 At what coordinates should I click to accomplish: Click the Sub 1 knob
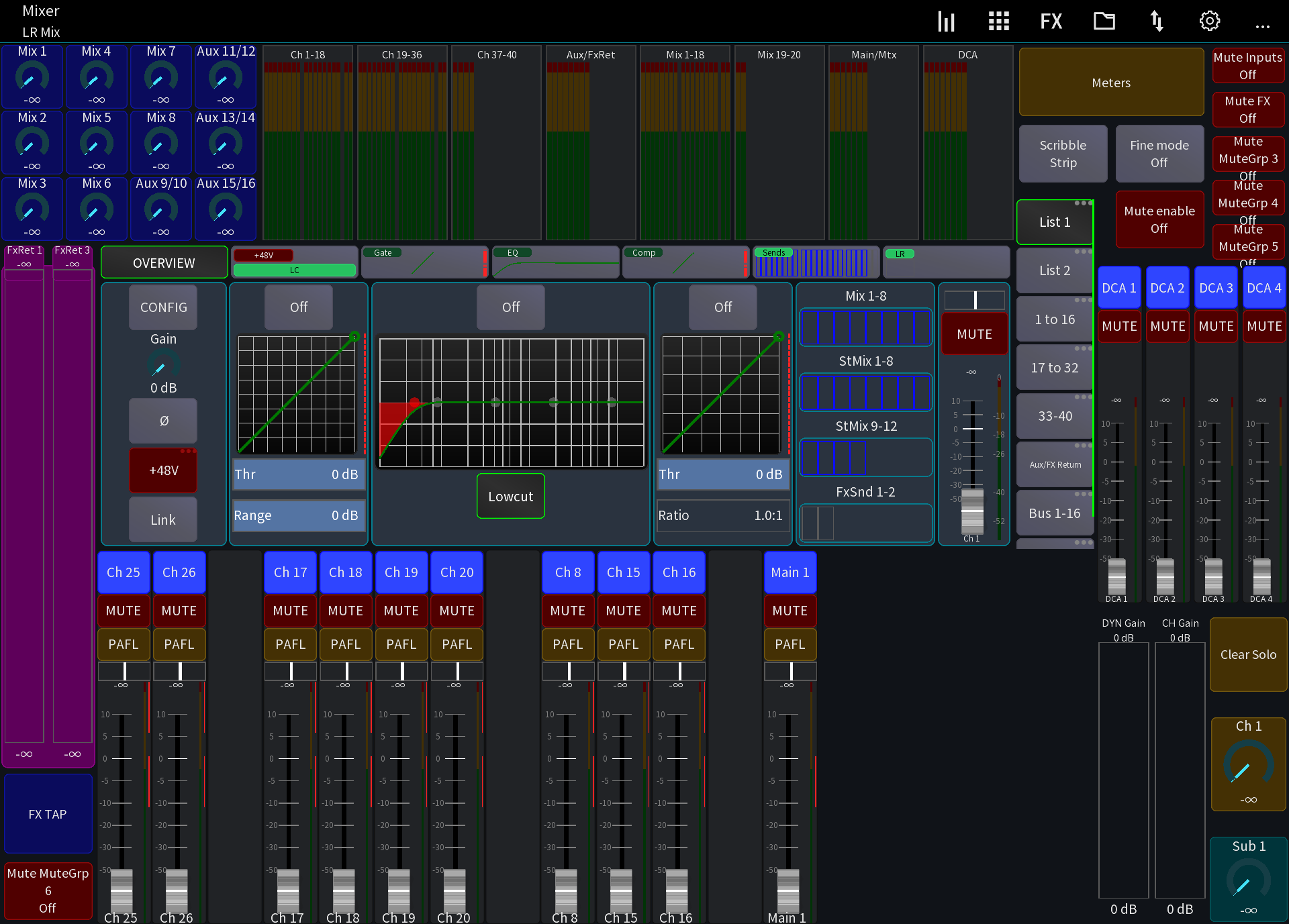tap(1248, 879)
